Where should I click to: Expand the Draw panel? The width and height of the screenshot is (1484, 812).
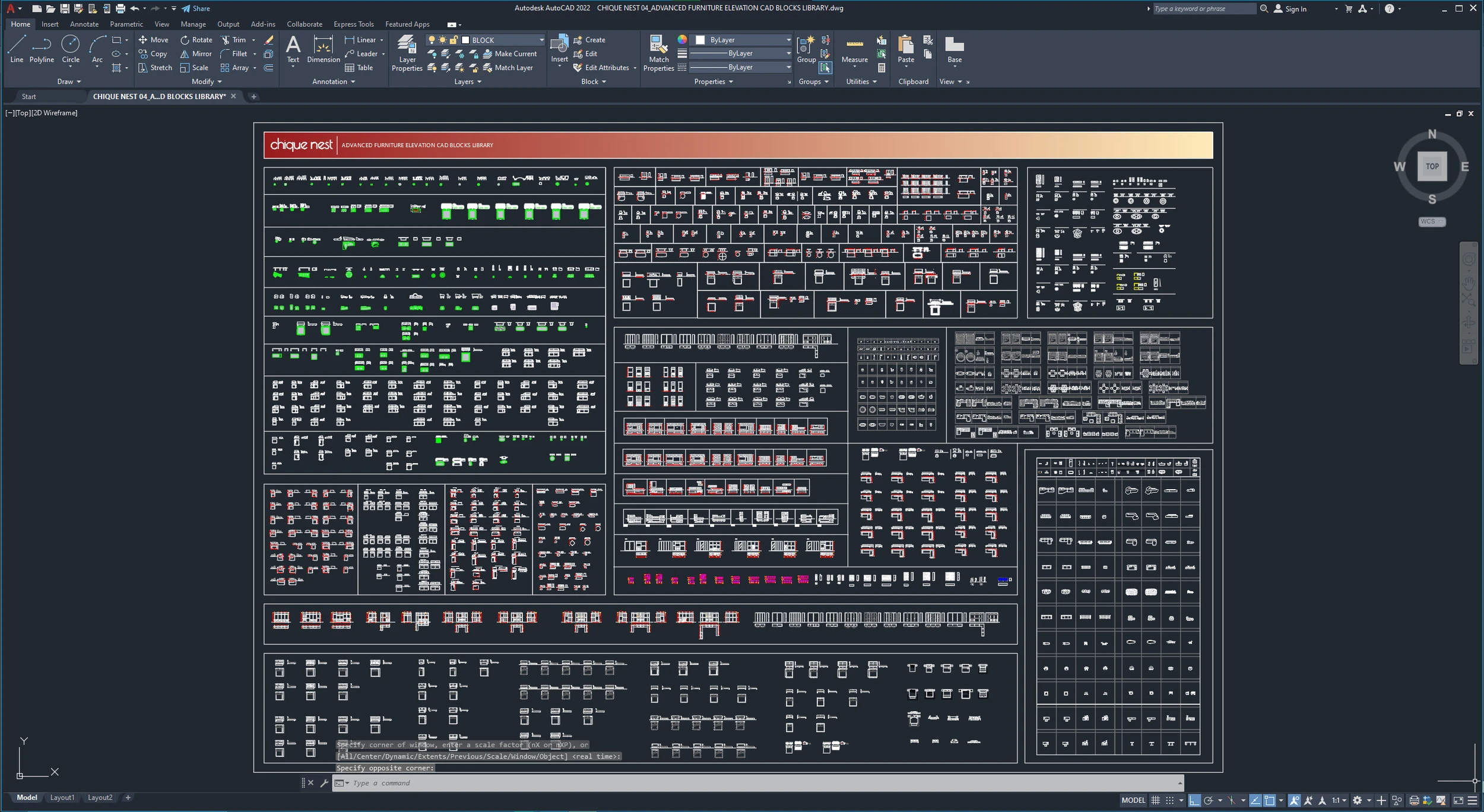click(x=68, y=81)
